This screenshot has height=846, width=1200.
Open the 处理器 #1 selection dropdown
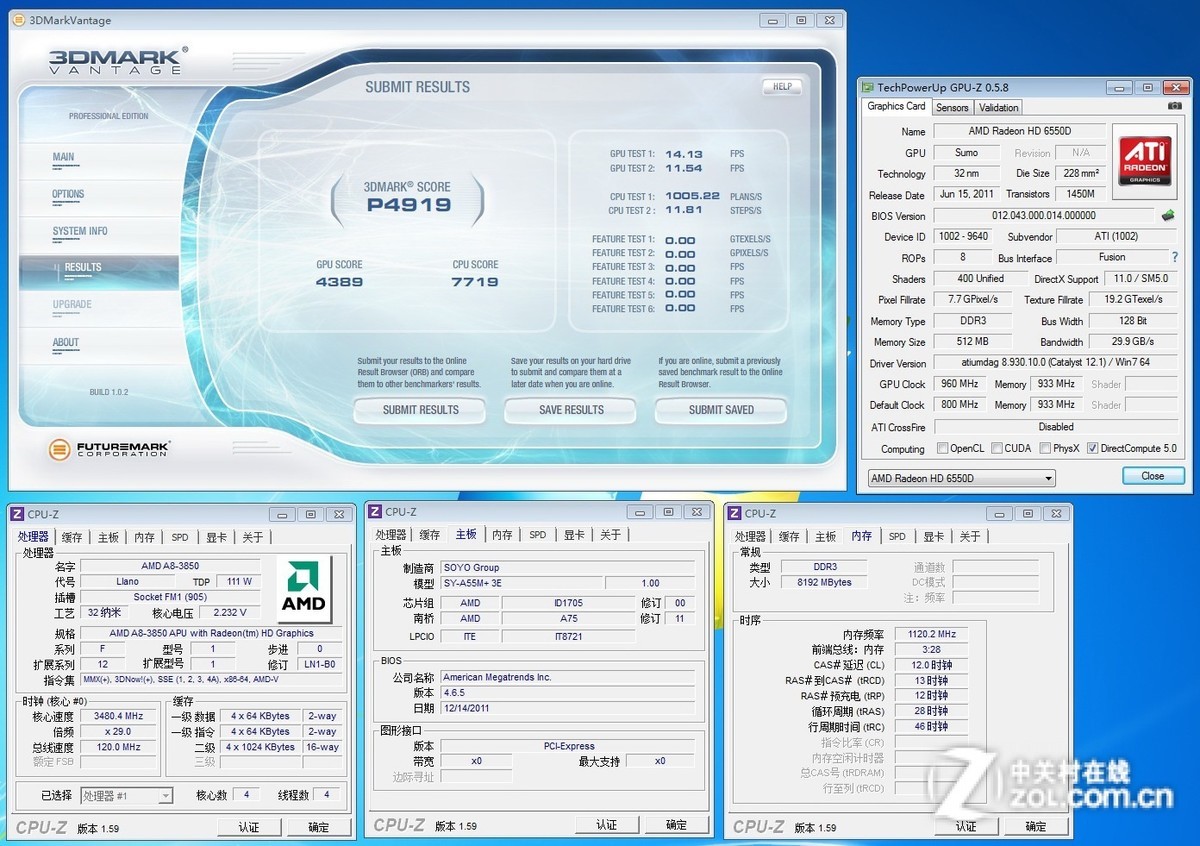tap(126, 796)
